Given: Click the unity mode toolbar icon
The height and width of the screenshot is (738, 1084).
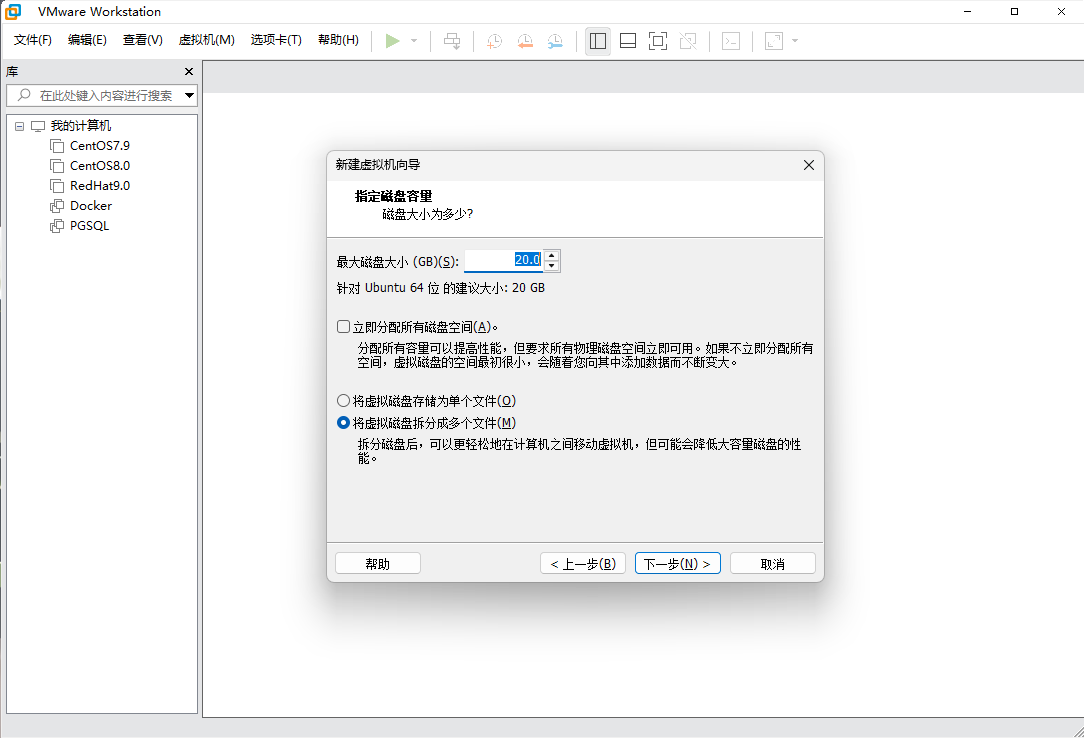Looking at the screenshot, I should click(688, 41).
